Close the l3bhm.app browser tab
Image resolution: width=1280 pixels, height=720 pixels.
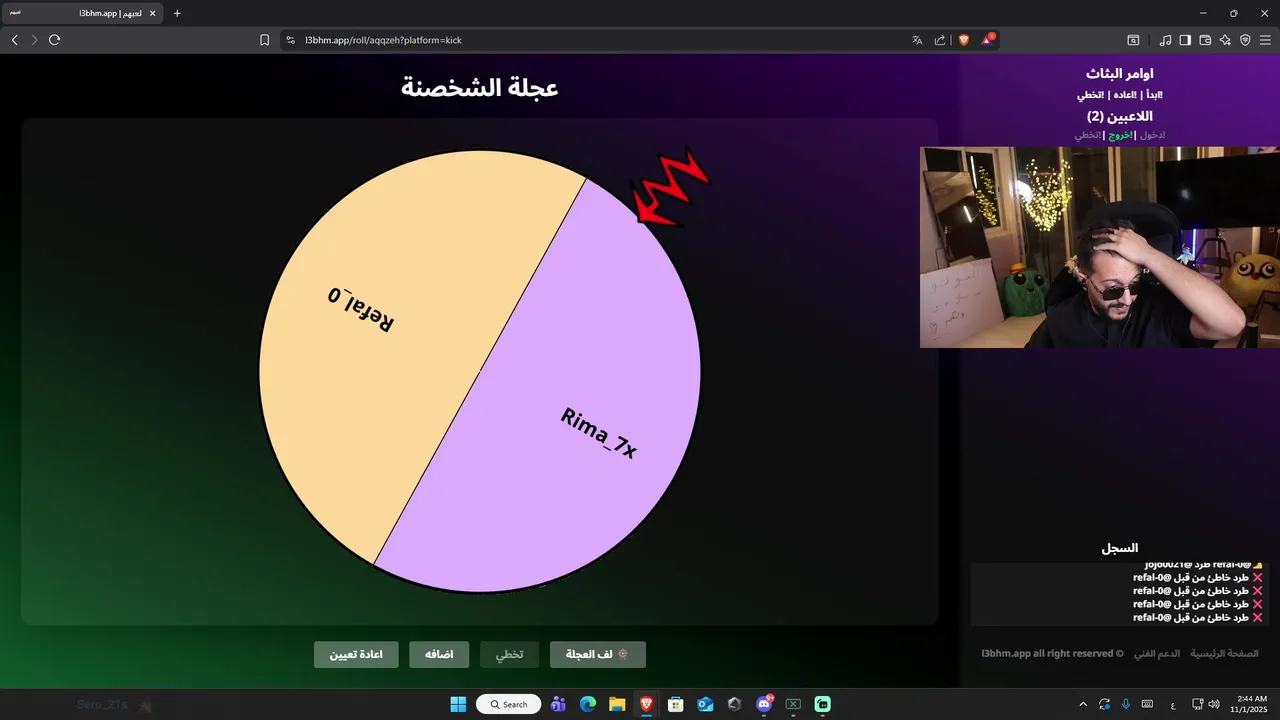pos(153,14)
